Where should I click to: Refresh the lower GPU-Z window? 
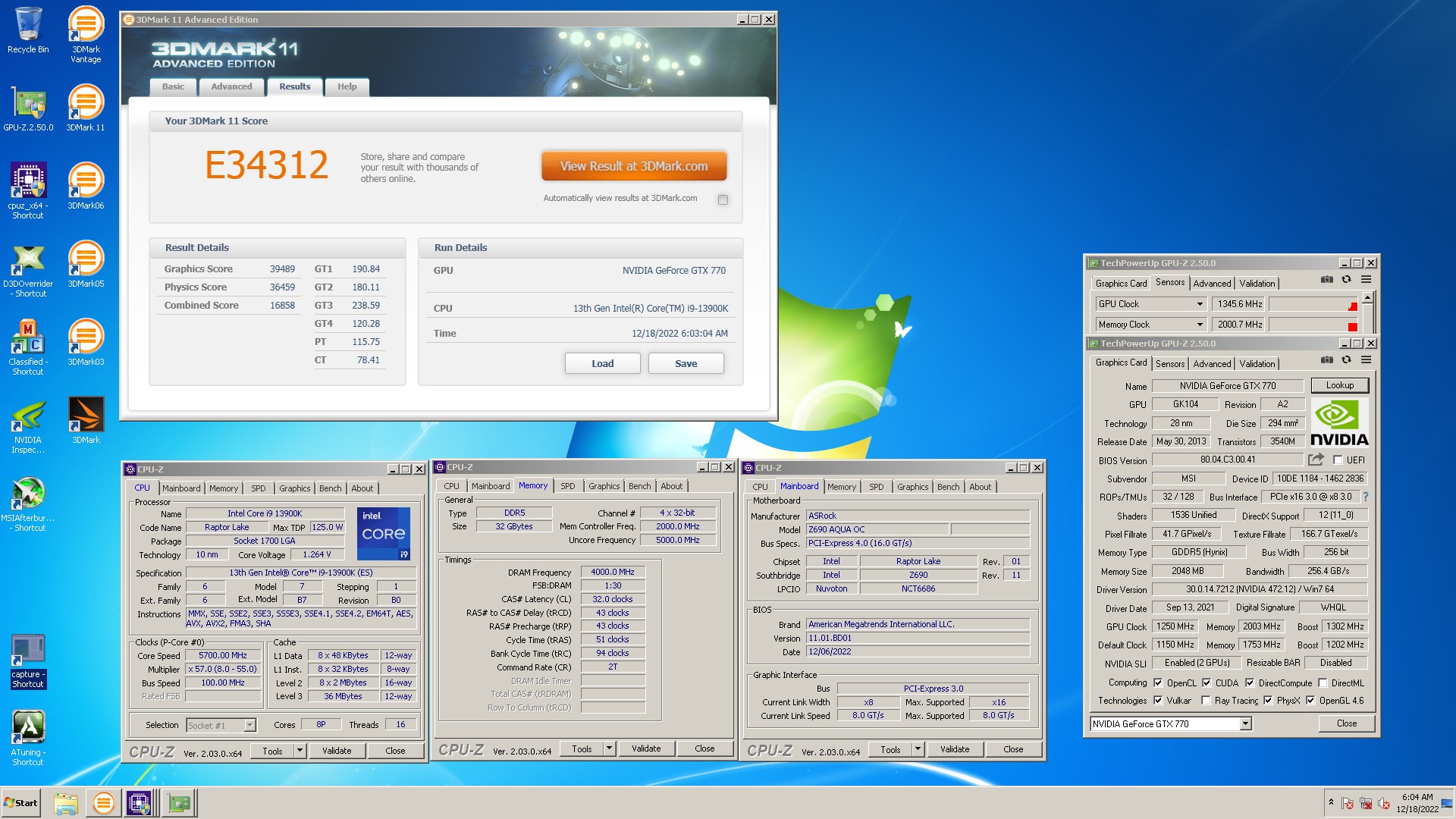click(x=1346, y=360)
